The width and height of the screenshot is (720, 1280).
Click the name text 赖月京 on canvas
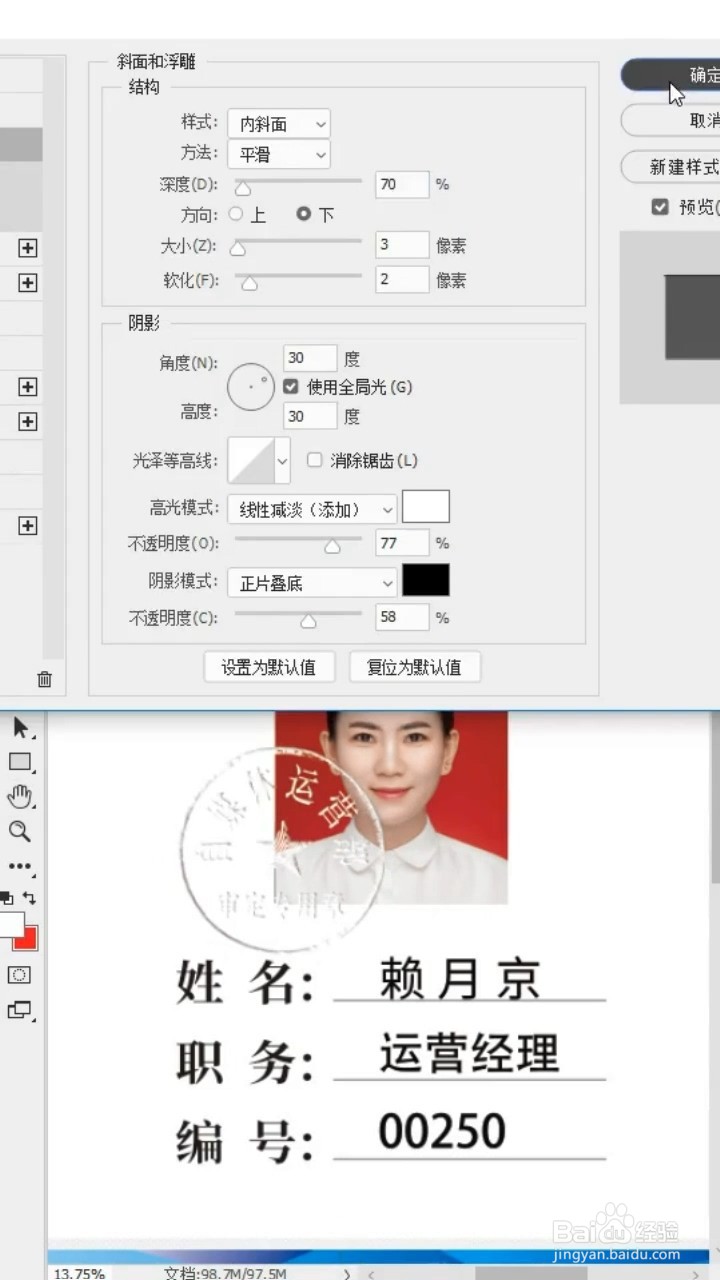pyautogui.click(x=461, y=978)
